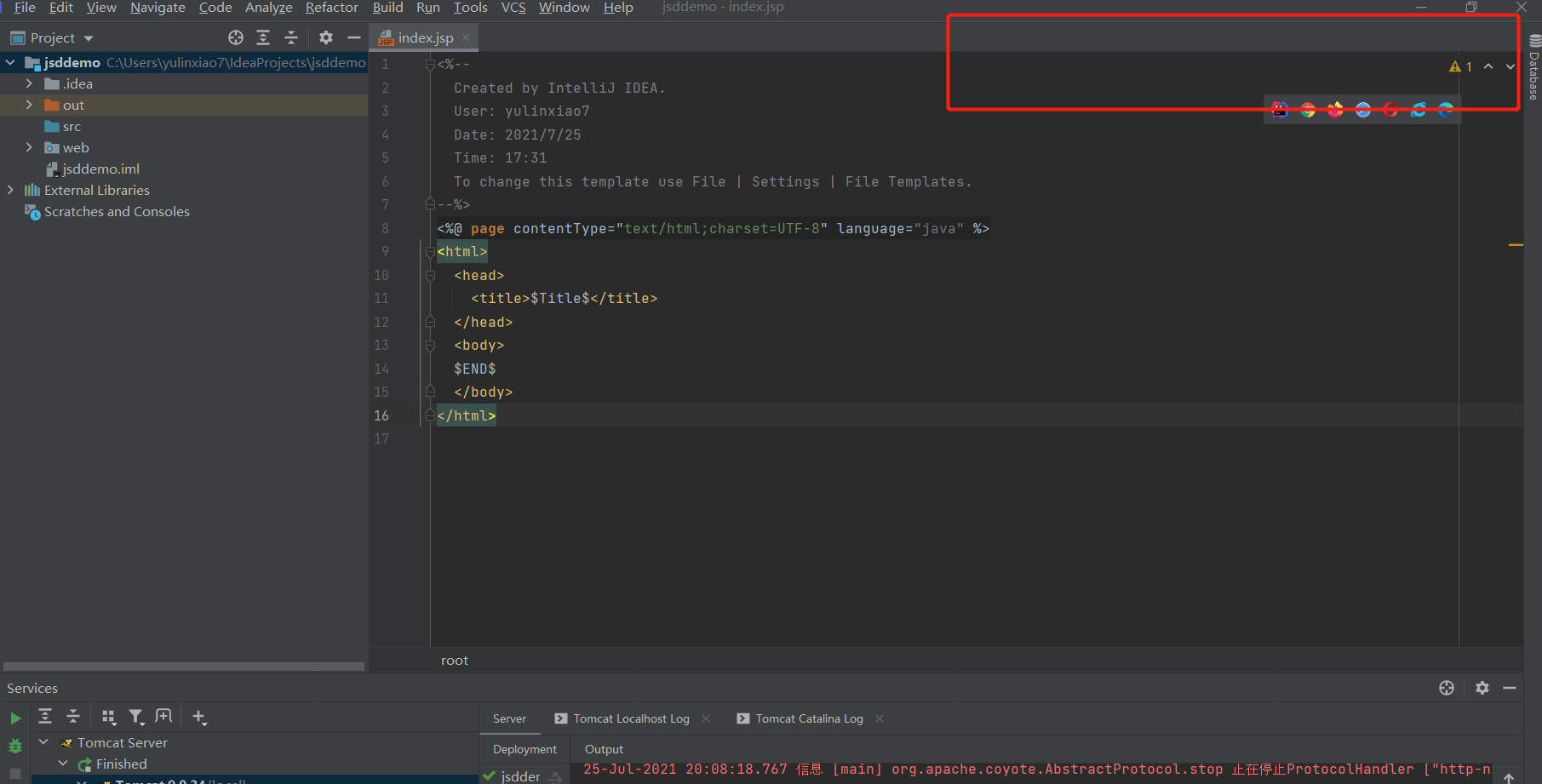Open the File menu
Screen dimensions: 1542x784
click(x=25, y=8)
